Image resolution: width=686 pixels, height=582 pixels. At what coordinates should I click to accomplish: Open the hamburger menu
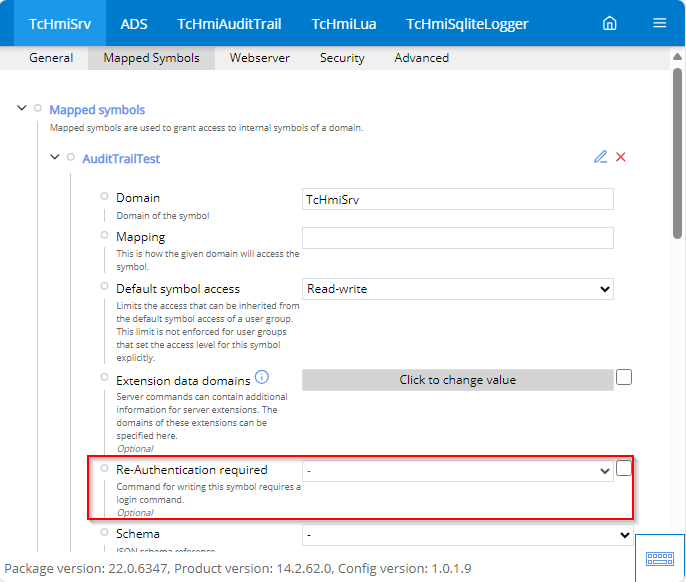[x=659, y=23]
